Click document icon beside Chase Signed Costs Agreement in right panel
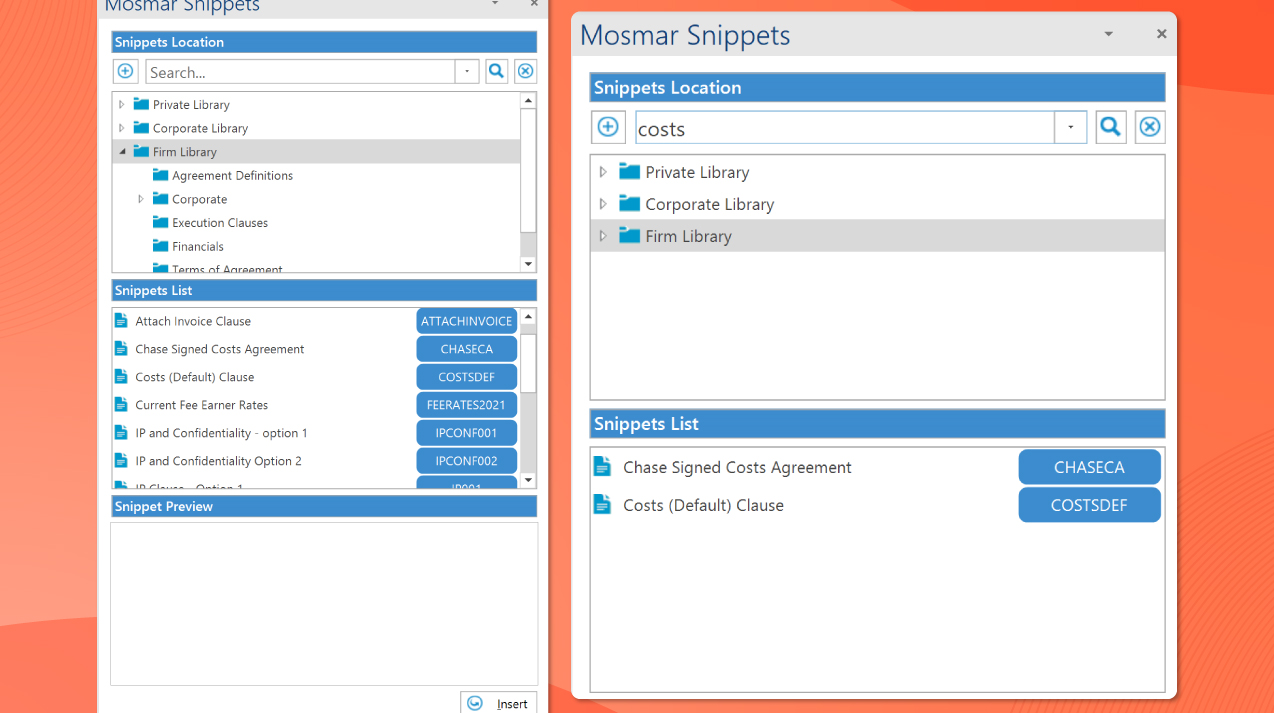Screen dimensions: 1274x713 (x=602, y=467)
